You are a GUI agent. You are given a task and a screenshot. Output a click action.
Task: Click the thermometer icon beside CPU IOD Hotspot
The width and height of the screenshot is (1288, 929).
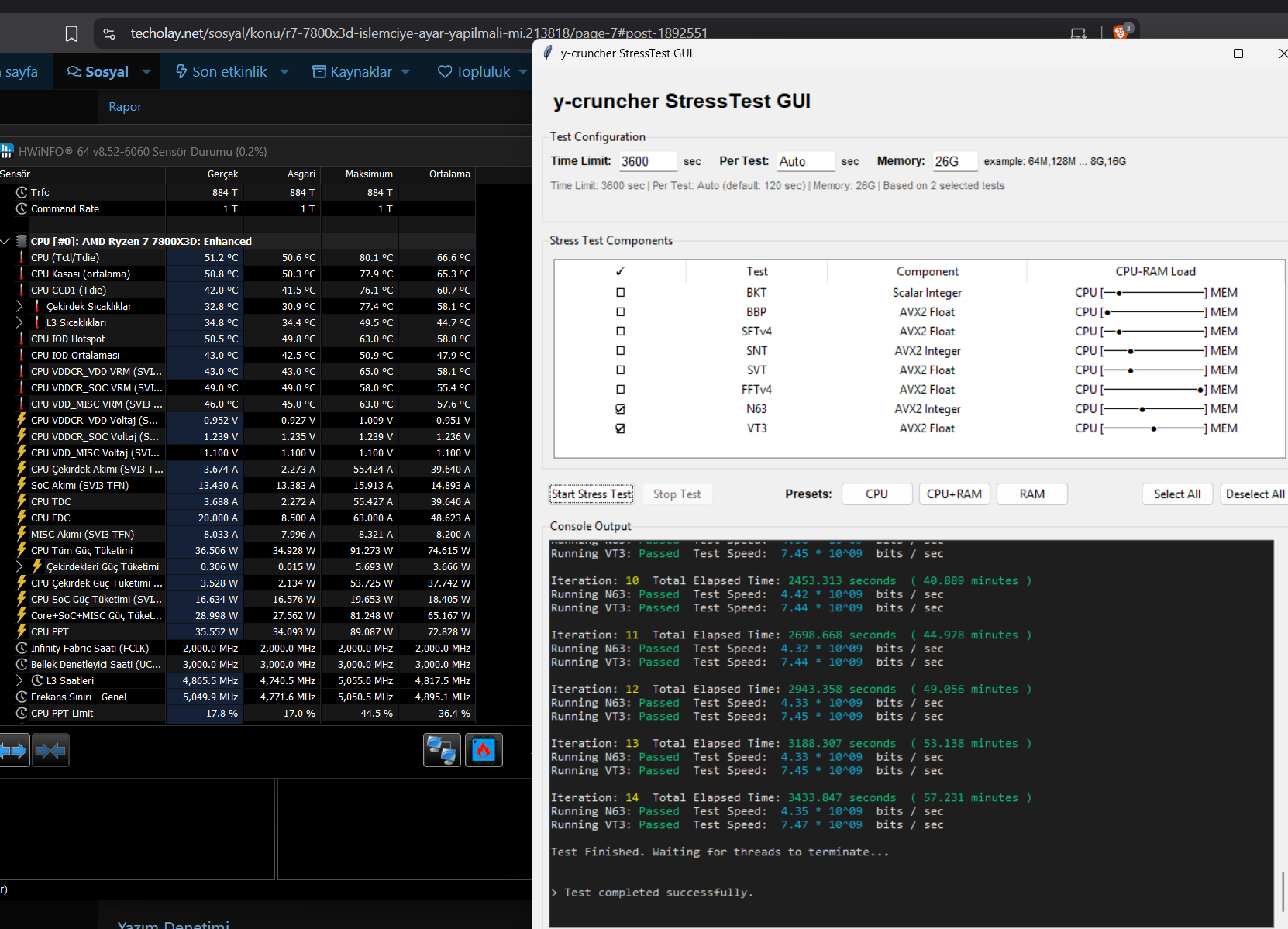click(x=22, y=339)
